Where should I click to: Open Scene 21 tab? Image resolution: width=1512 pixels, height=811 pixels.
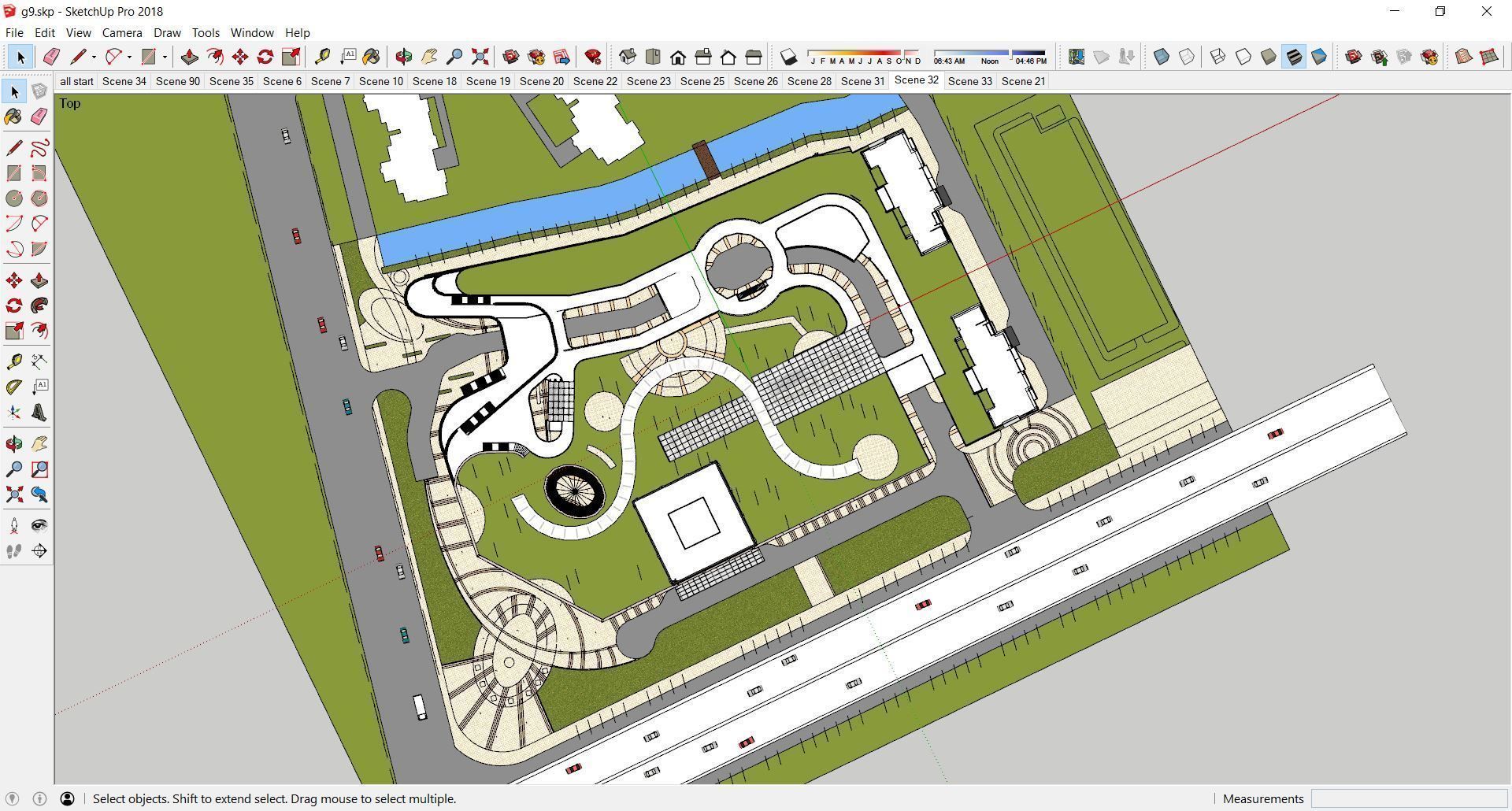[x=1023, y=81]
